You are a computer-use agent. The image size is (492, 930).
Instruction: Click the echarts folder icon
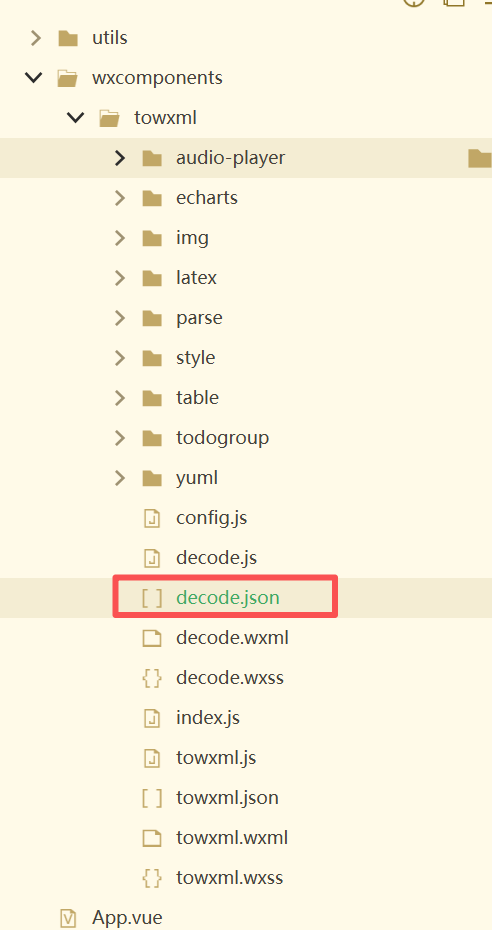(152, 198)
